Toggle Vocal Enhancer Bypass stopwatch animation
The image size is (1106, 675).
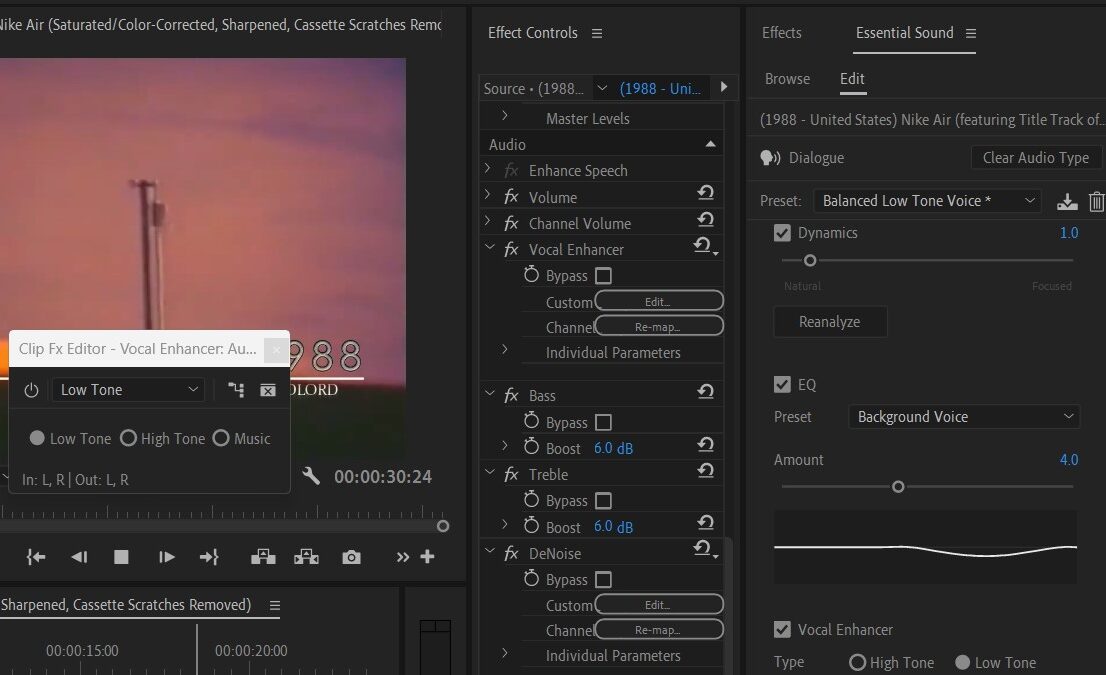531,275
